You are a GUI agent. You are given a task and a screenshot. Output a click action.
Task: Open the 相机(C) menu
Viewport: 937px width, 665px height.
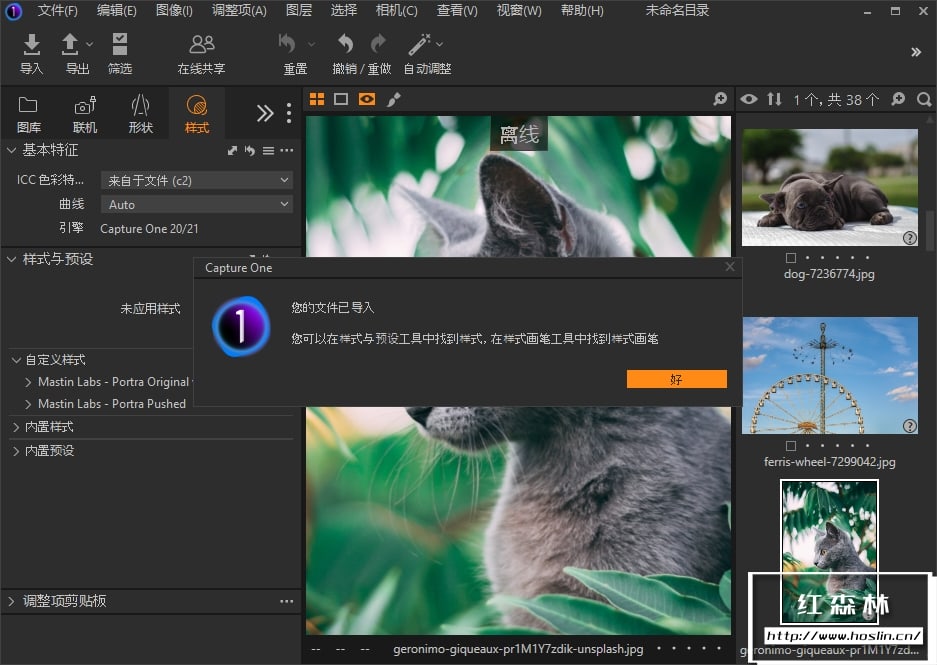pos(396,11)
